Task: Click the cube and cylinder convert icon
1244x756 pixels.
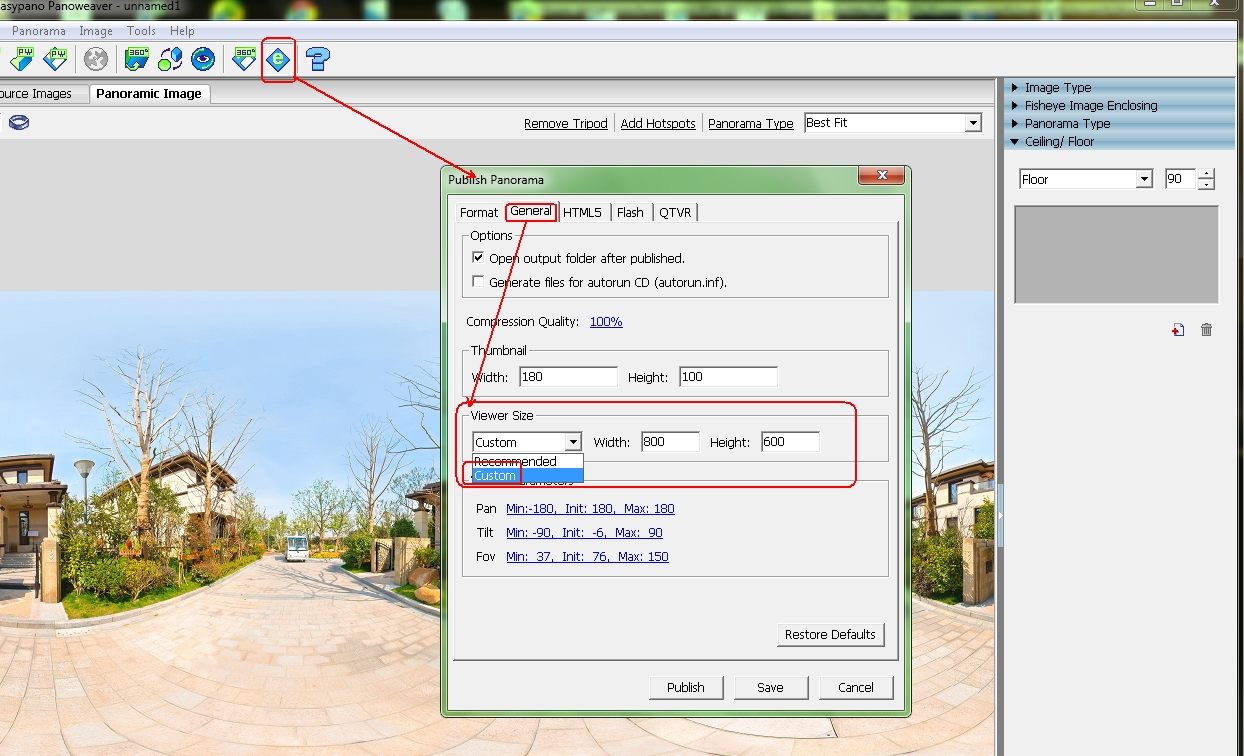Action: point(170,60)
